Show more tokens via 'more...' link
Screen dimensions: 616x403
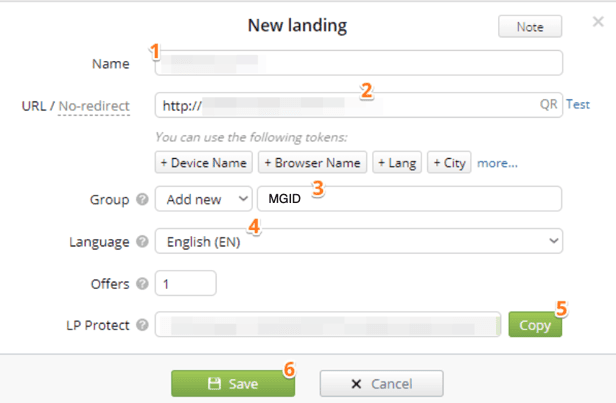[x=497, y=162]
